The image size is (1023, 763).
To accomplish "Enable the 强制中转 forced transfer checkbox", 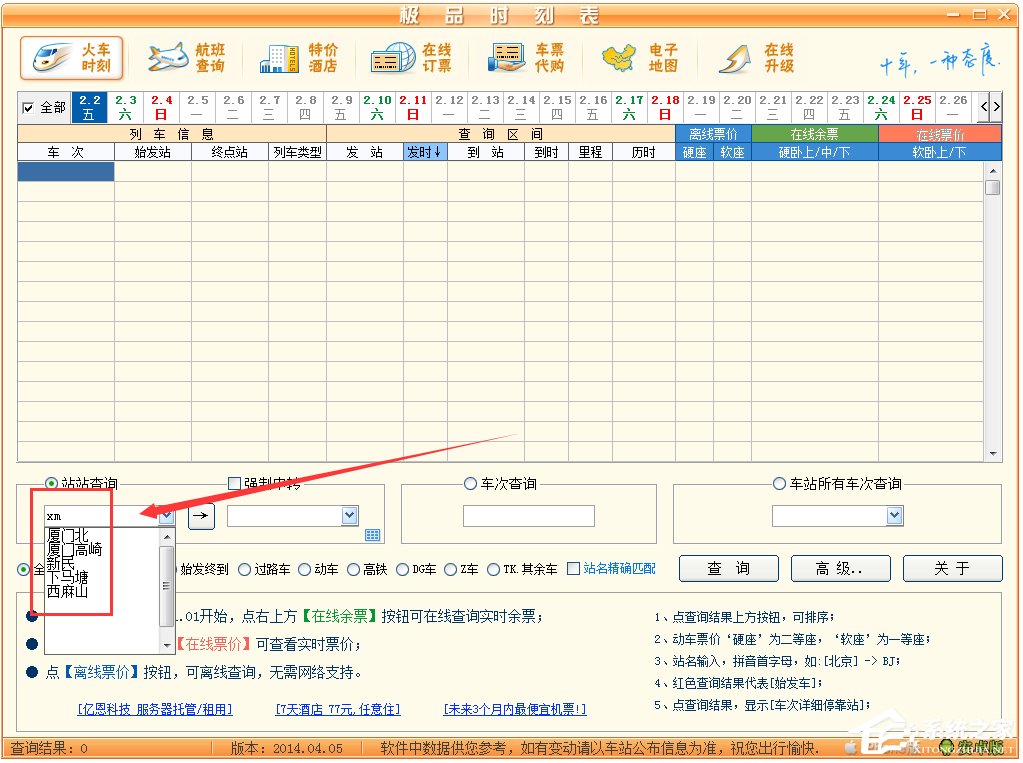I will click(234, 484).
